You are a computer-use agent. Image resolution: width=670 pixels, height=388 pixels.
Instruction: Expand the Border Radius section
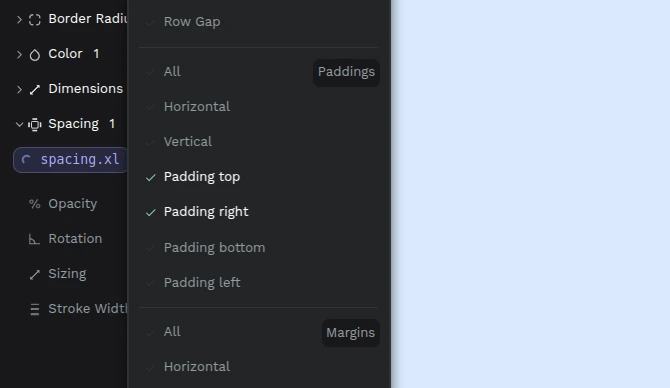pyautogui.click(x=19, y=19)
